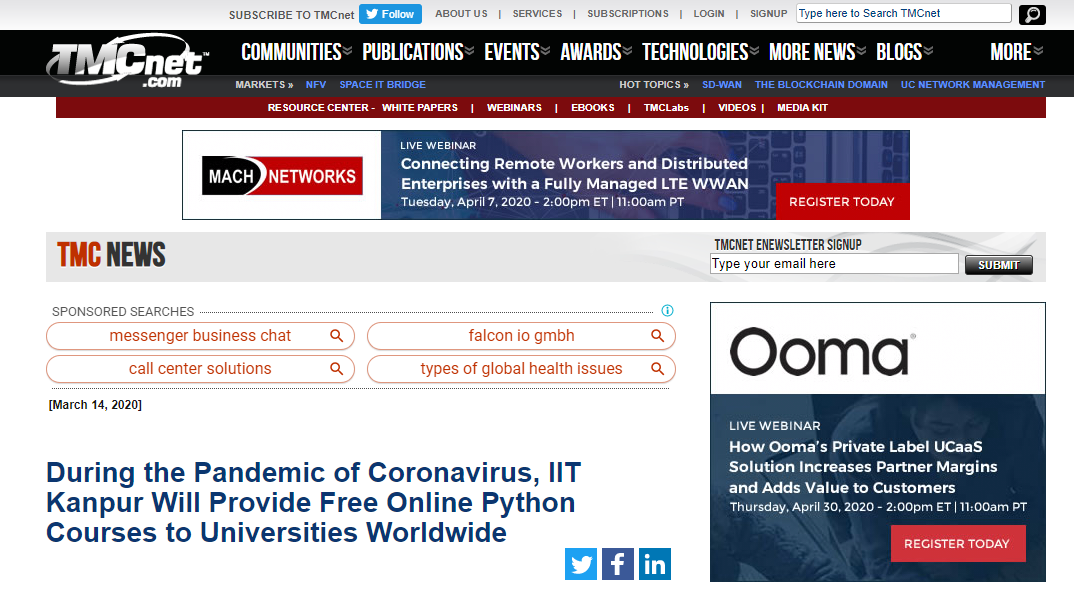Click Register Today in Ooma ad
The height and width of the screenshot is (590, 1074).
point(958,543)
